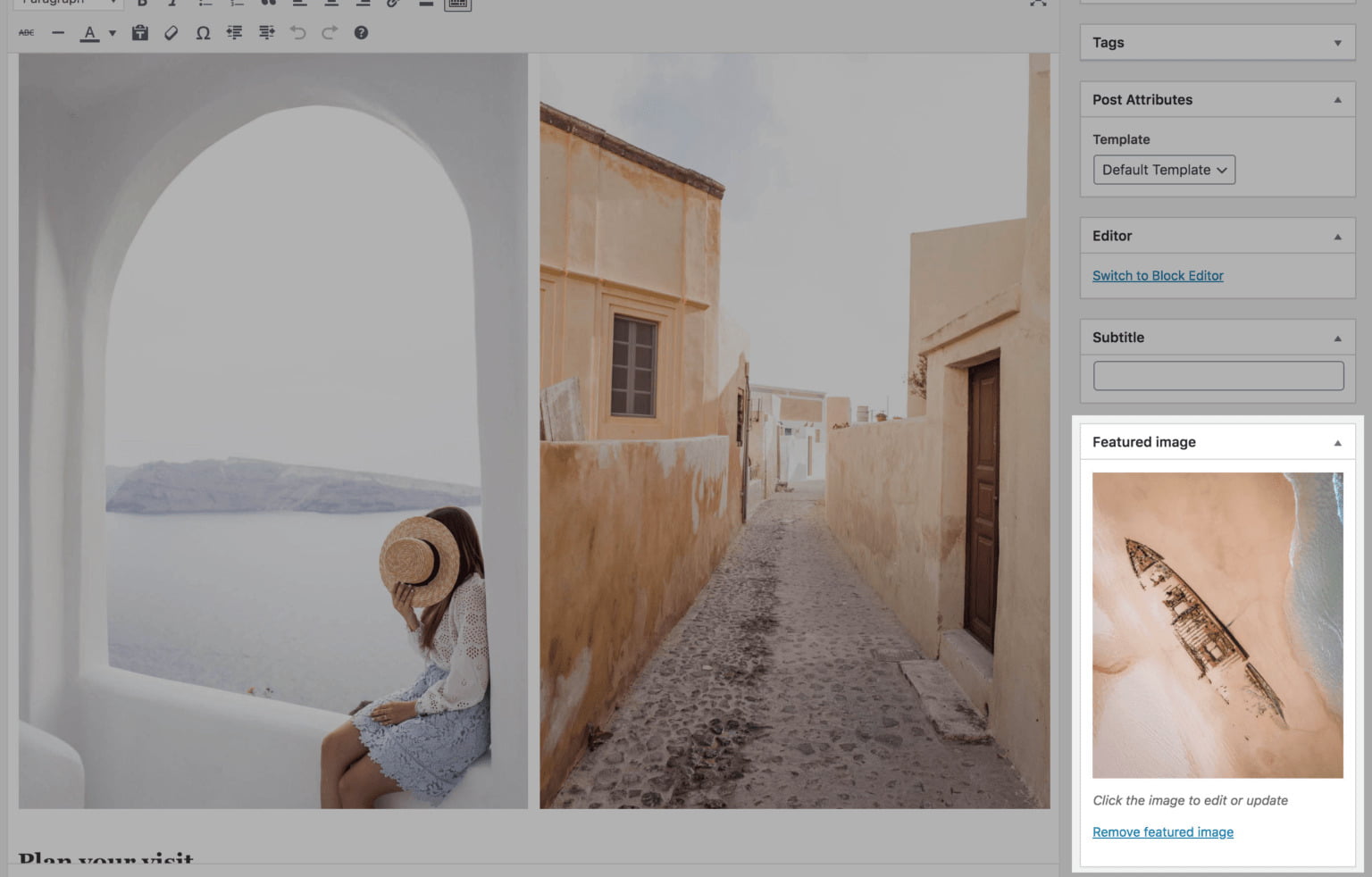Collapse the Editor panel arrow
This screenshot has height=877, width=1372.
[1337, 237]
